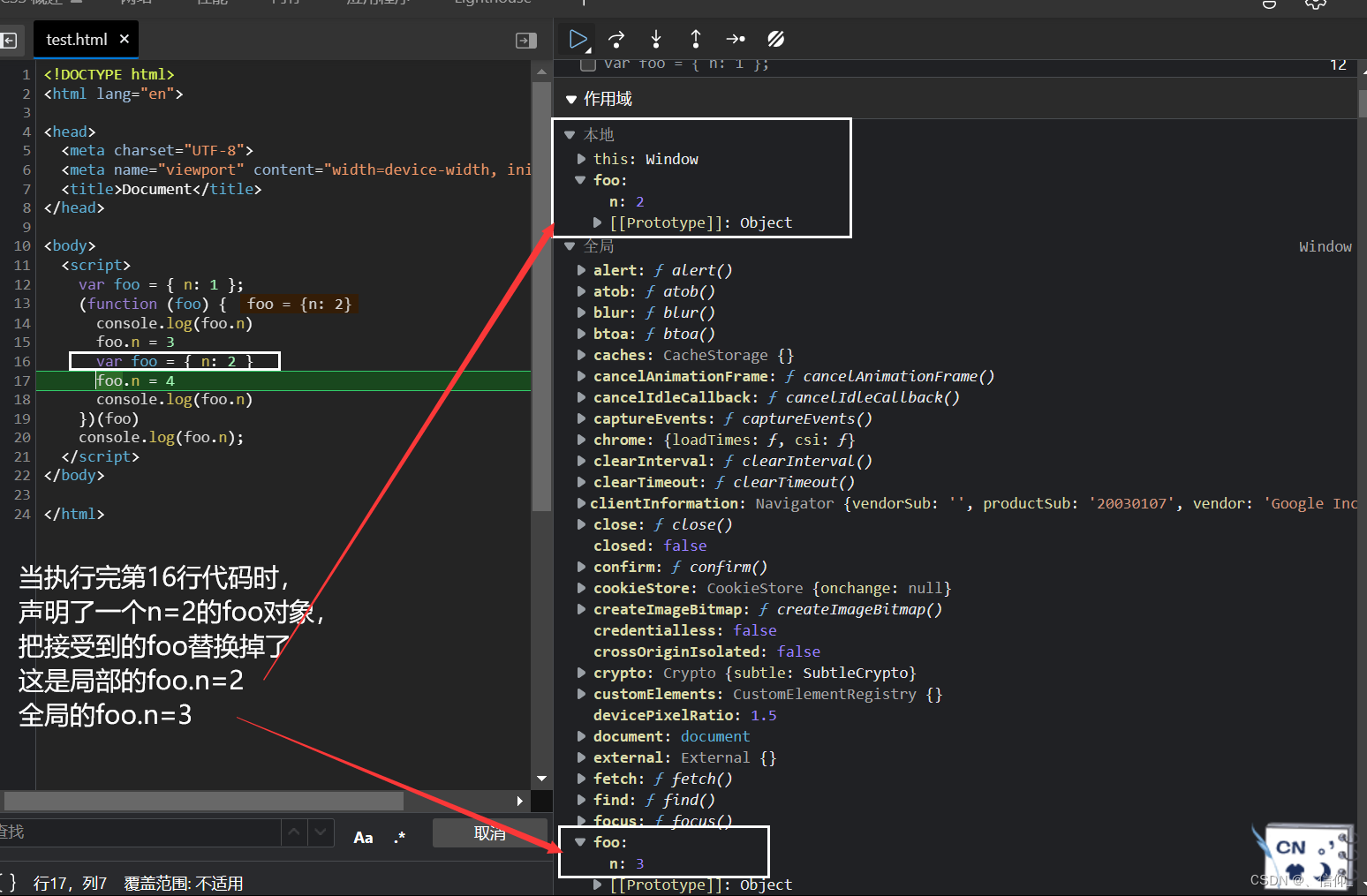
Task: Expand the customElements entry
Action: [581, 694]
